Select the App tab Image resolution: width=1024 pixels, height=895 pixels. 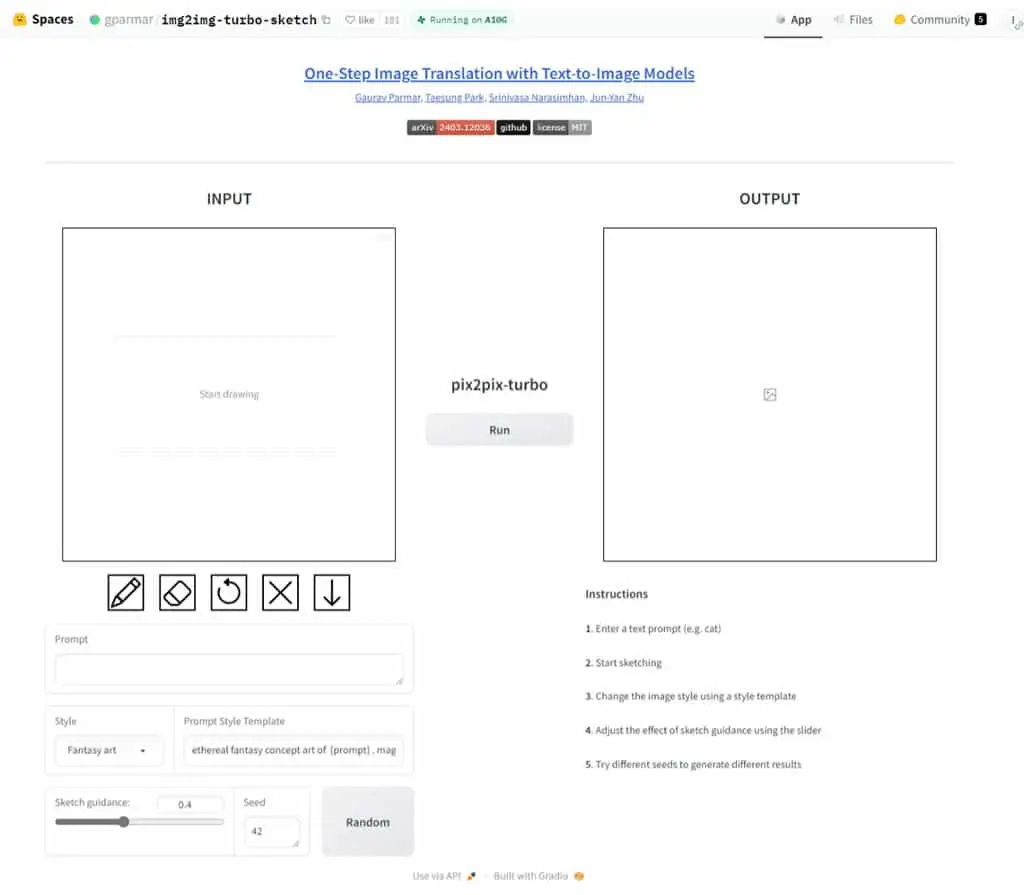(x=793, y=20)
